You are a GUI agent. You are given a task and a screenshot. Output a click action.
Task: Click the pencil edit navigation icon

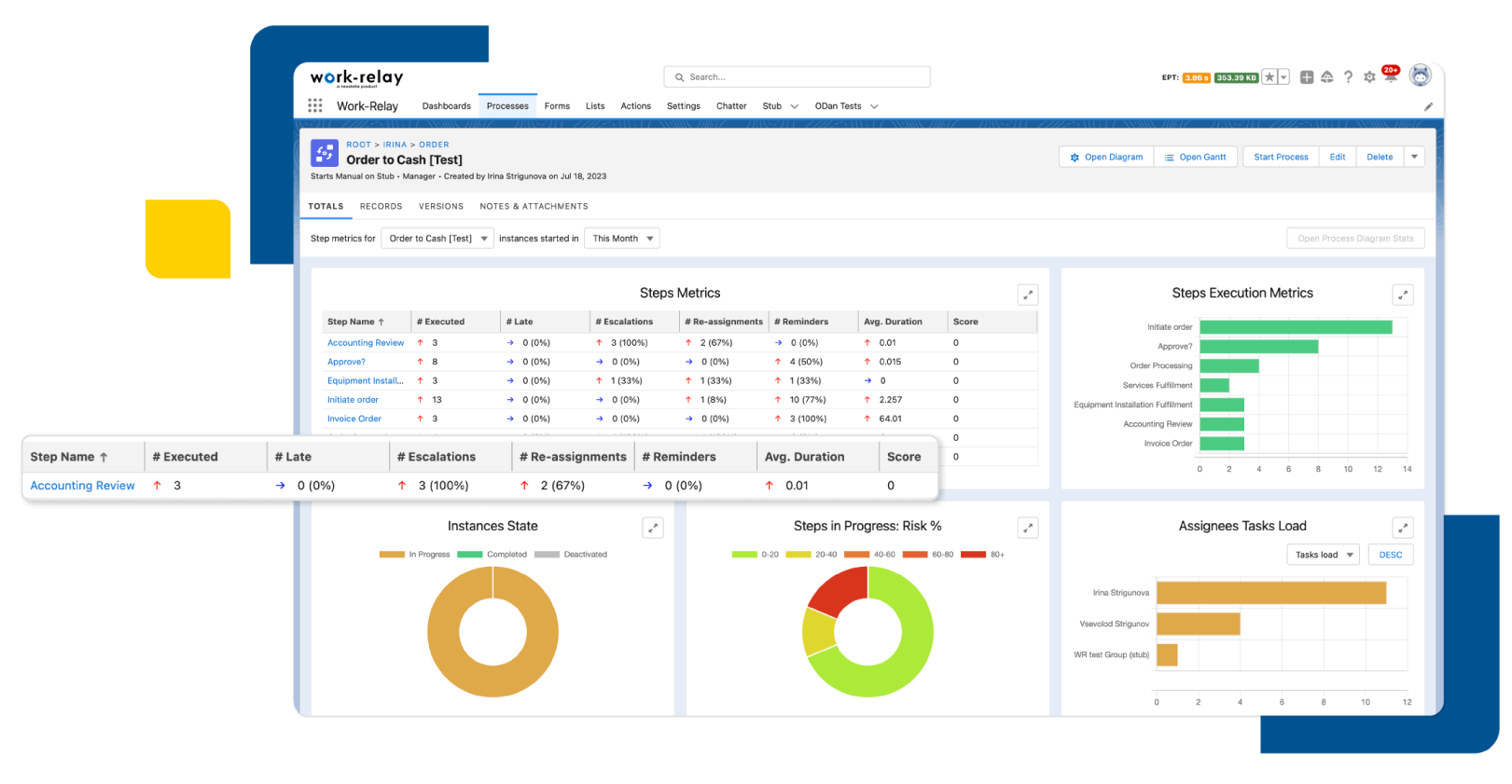pos(1428,106)
